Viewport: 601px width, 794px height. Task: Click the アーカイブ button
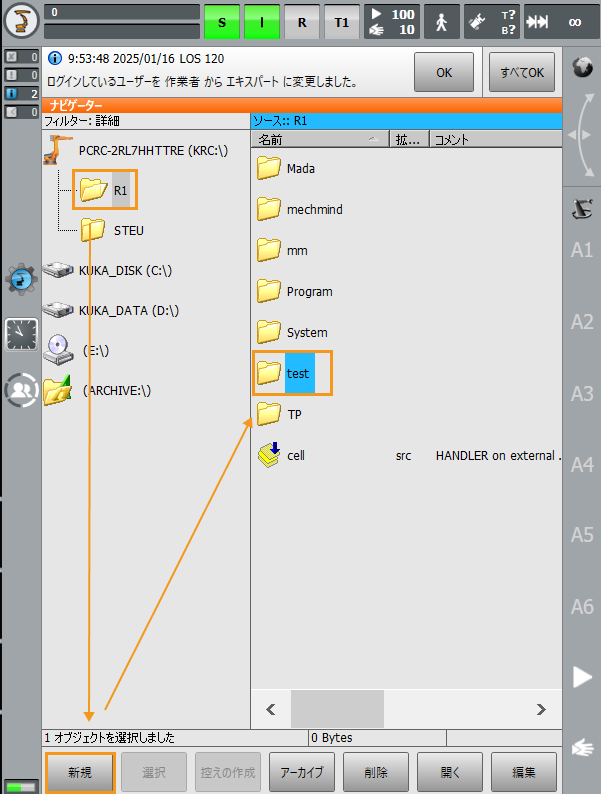[x=302, y=772]
